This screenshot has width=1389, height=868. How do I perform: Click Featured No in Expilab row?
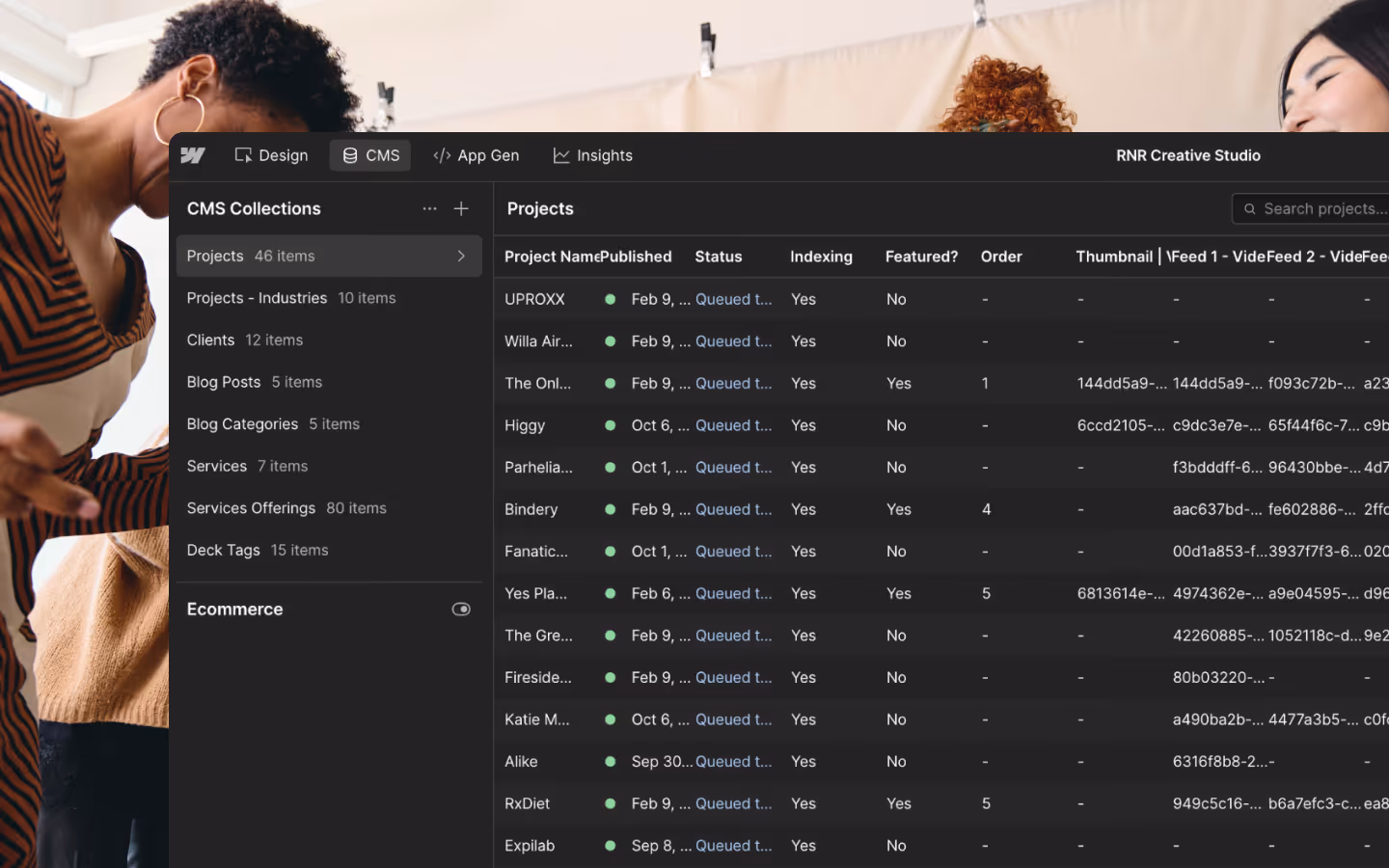[896, 846]
